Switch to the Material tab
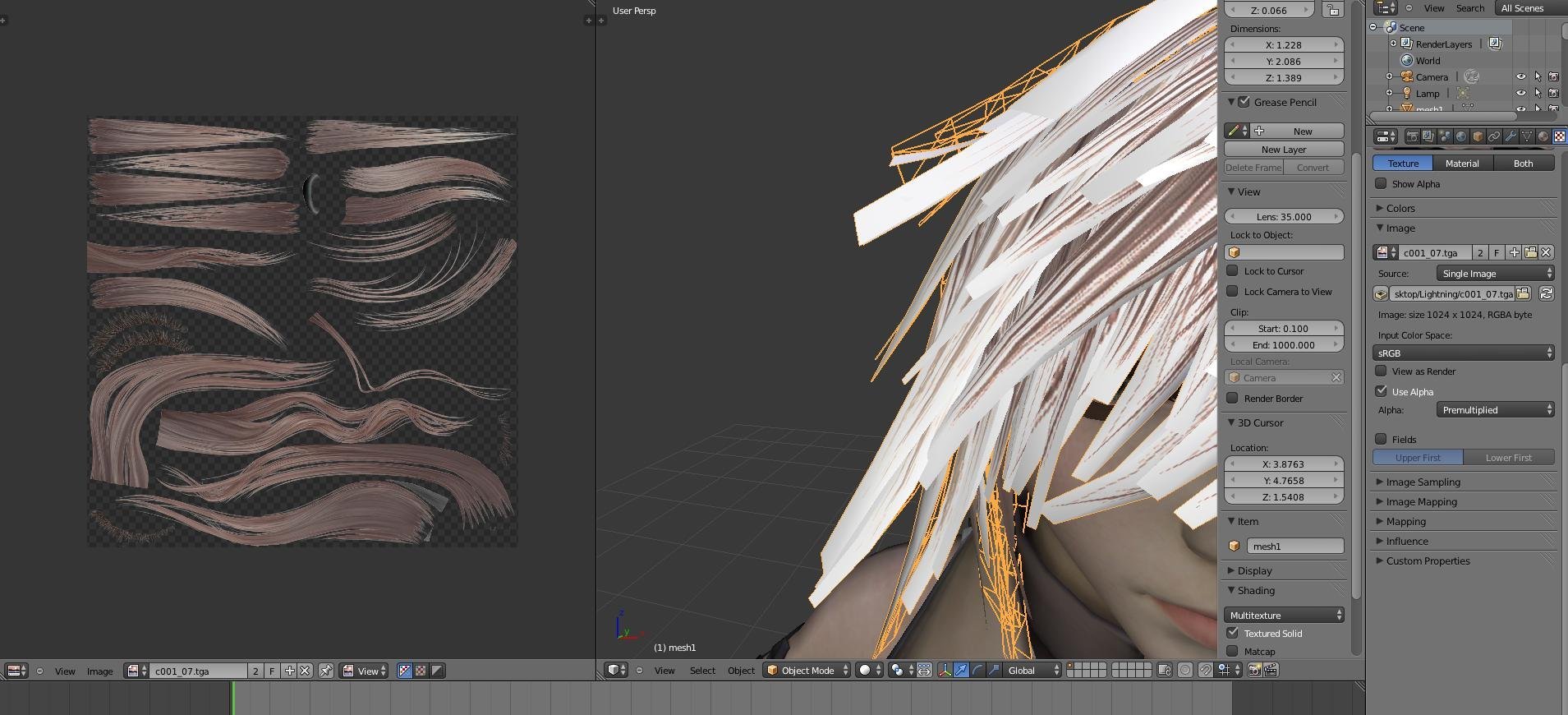The width and height of the screenshot is (1568, 715). click(1462, 163)
